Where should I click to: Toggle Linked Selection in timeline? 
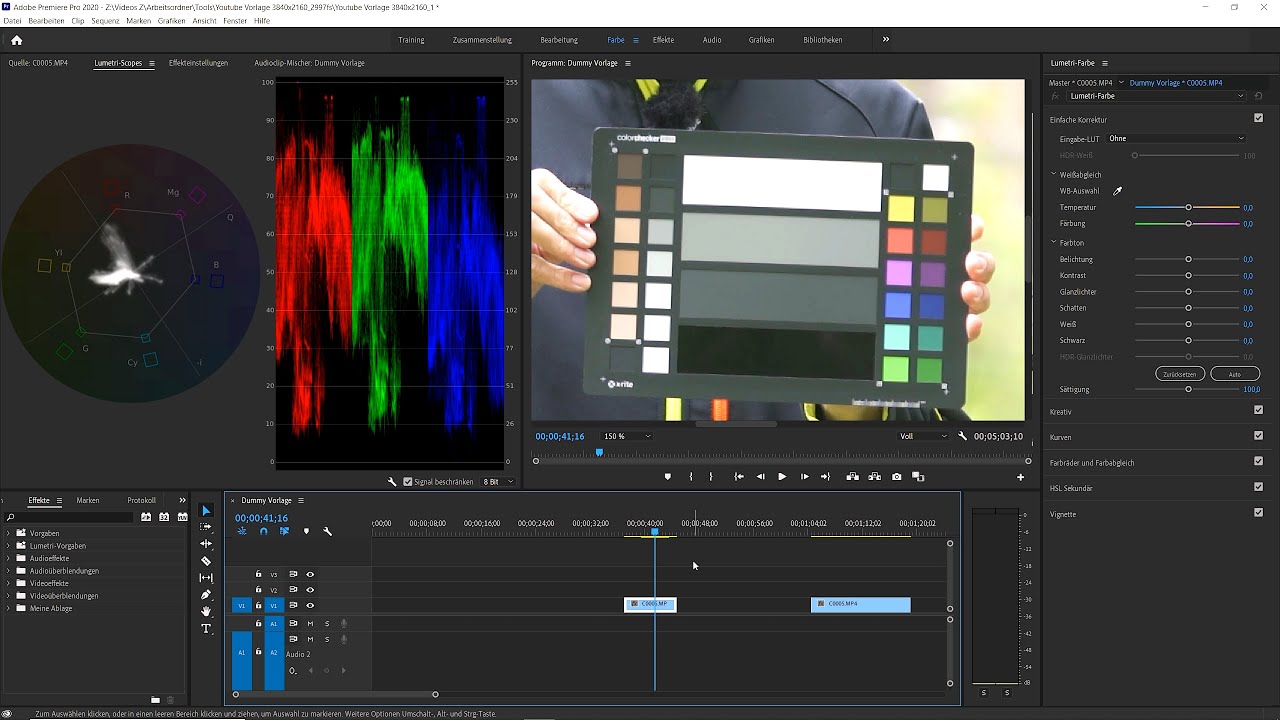coord(285,531)
